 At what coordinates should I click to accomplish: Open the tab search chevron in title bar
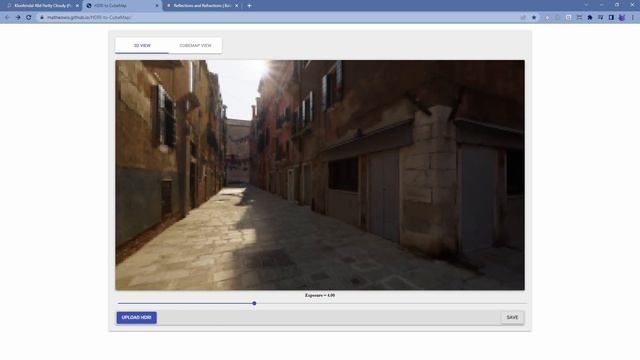pyautogui.click(x=586, y=5)
